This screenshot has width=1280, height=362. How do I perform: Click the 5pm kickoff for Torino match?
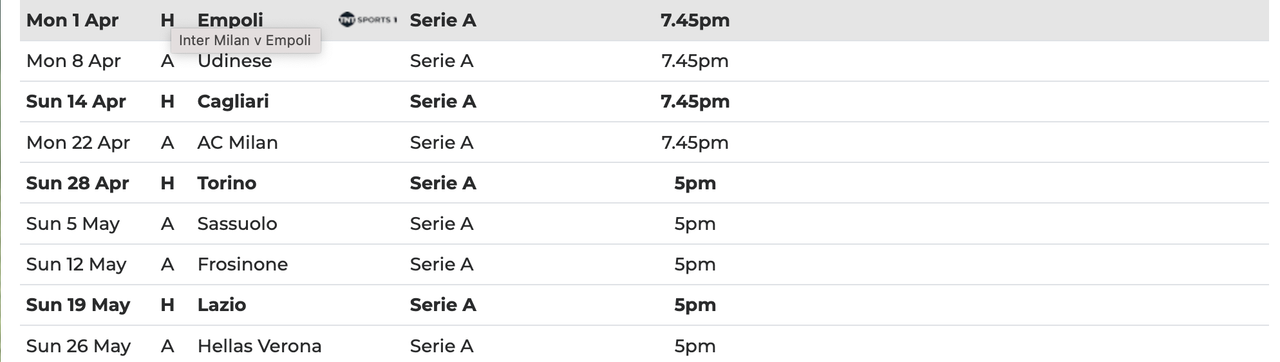(695, 183)
